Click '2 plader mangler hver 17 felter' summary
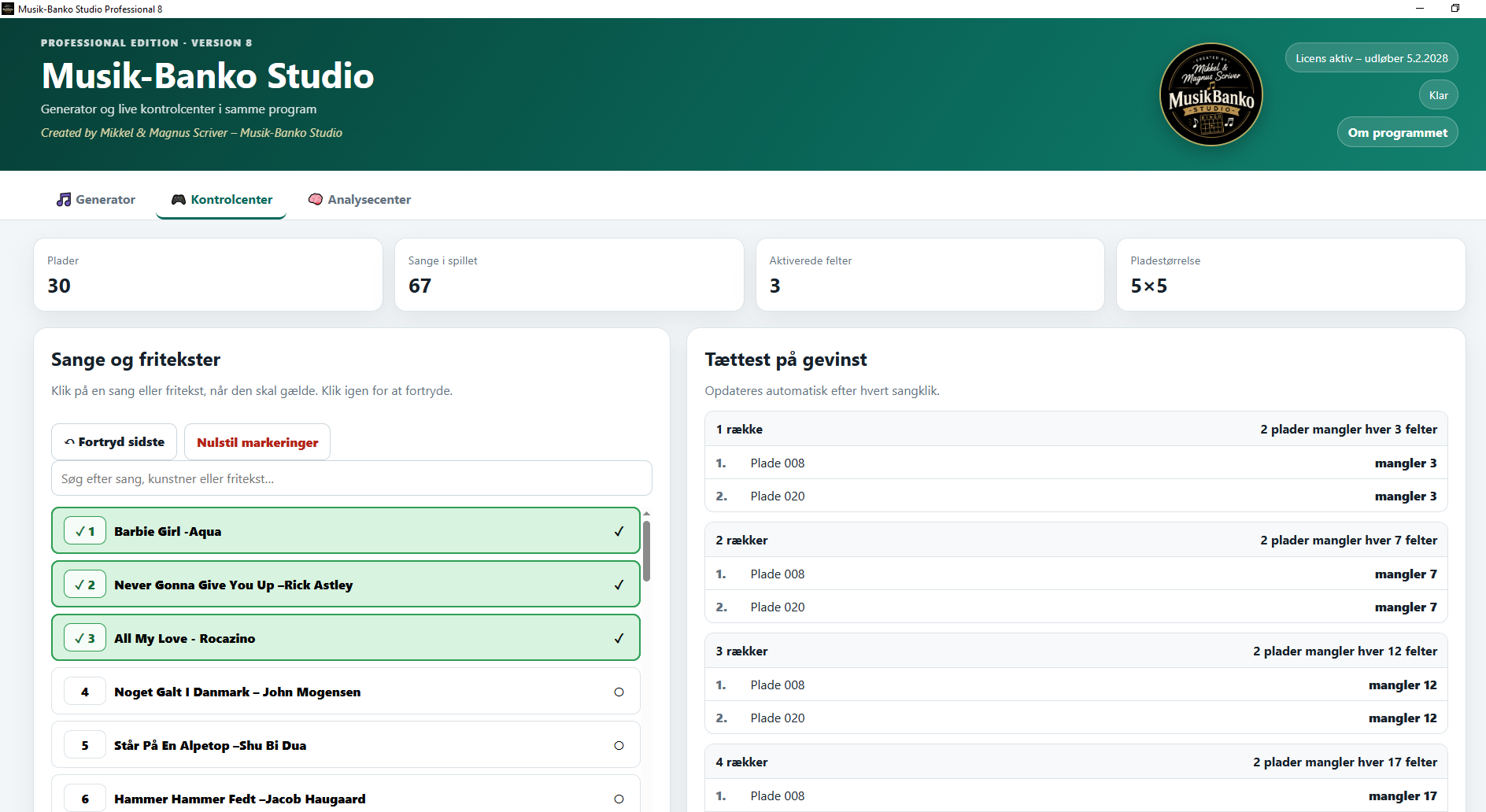Viewport: 1486px width, 812px height. pyautogui.click(x=1345, y=762)
